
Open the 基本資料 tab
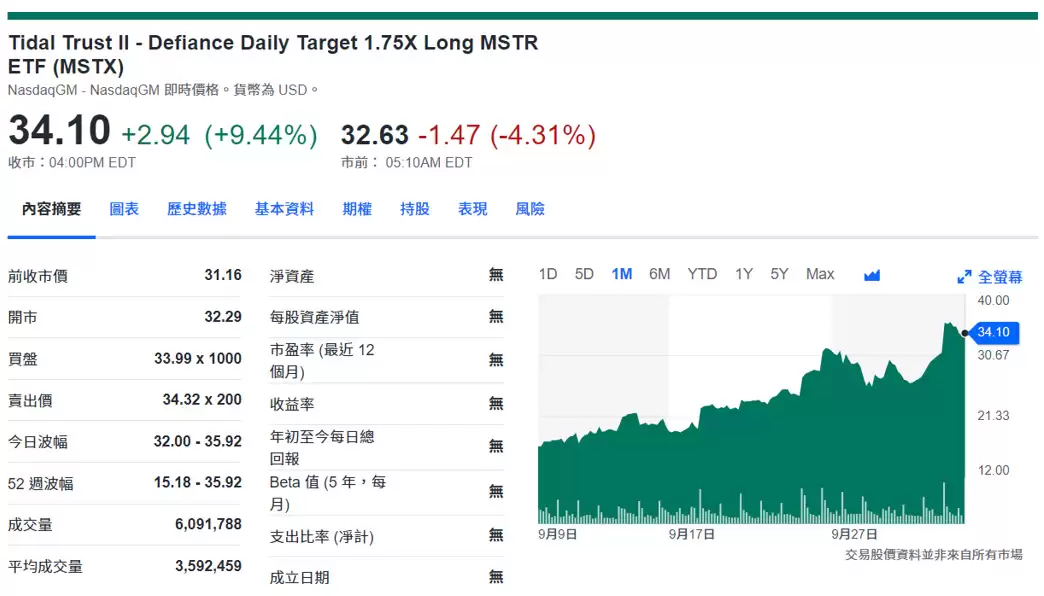tap(284, 209)
